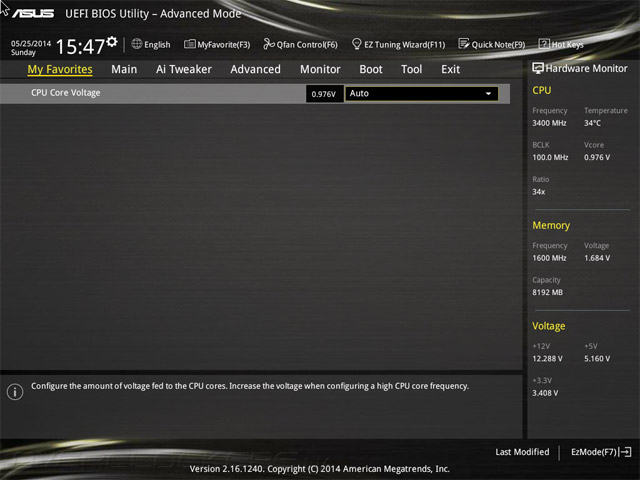Open the CPU Core Voltage Auto dropdown
This screenshot has height=480, width=640.
422,93
